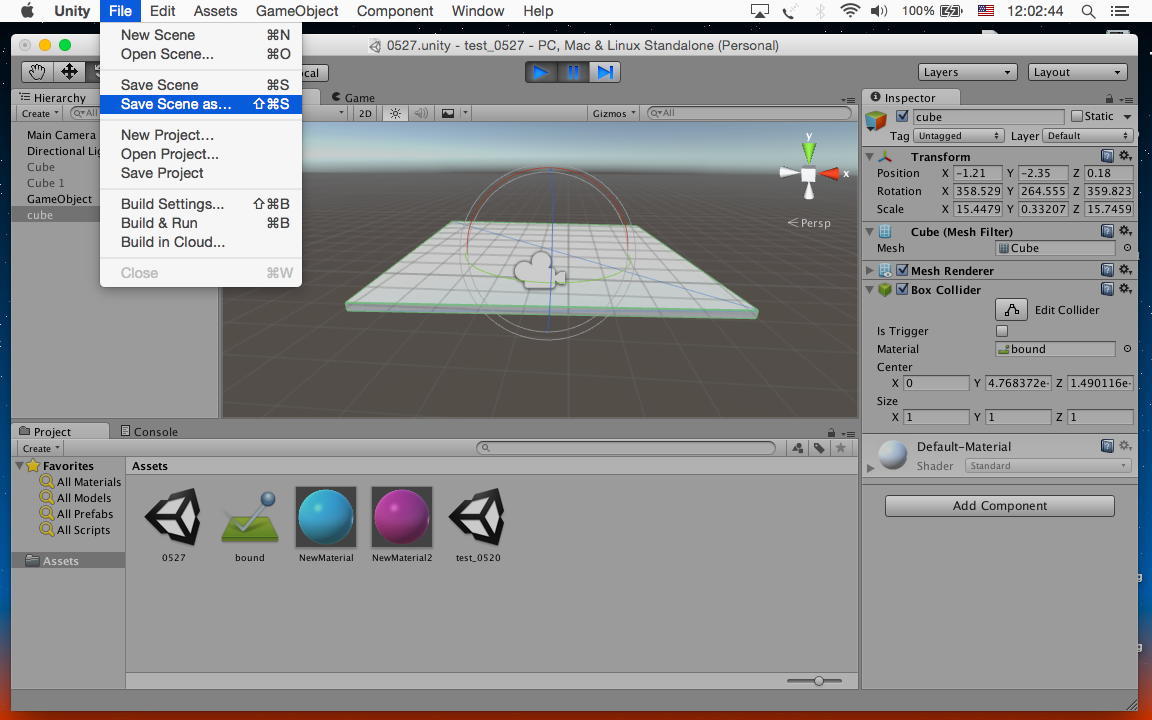This screenshot has height=720, width=1152.
Task: Click the Add Component button
Action: [999, 506]
